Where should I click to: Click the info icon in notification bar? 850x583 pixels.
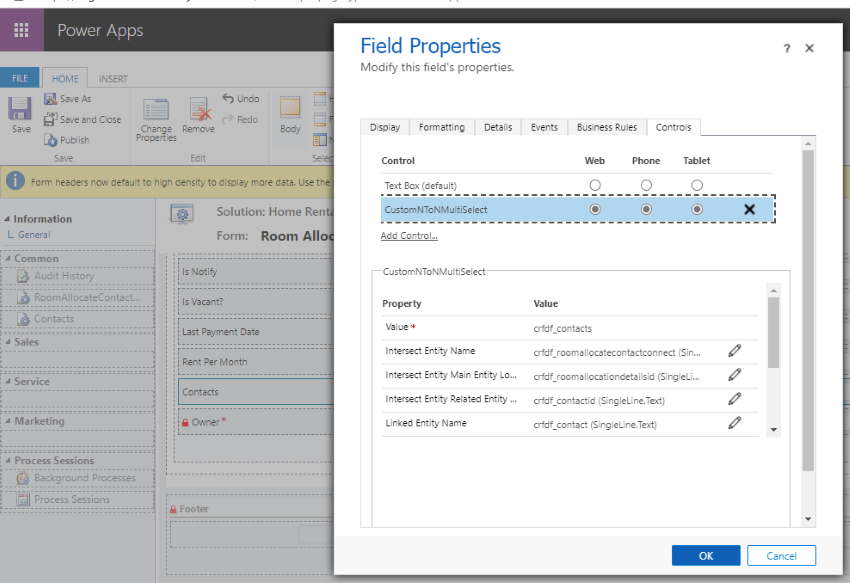16,181
